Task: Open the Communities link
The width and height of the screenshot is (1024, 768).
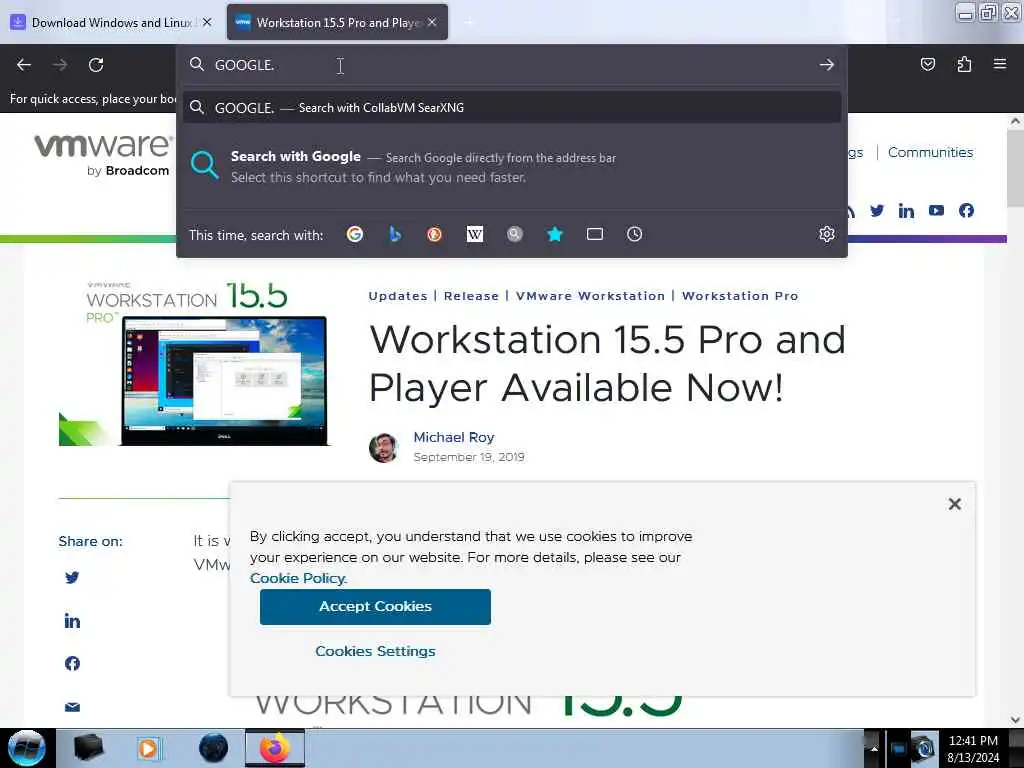Action: [x=931, y=152]
